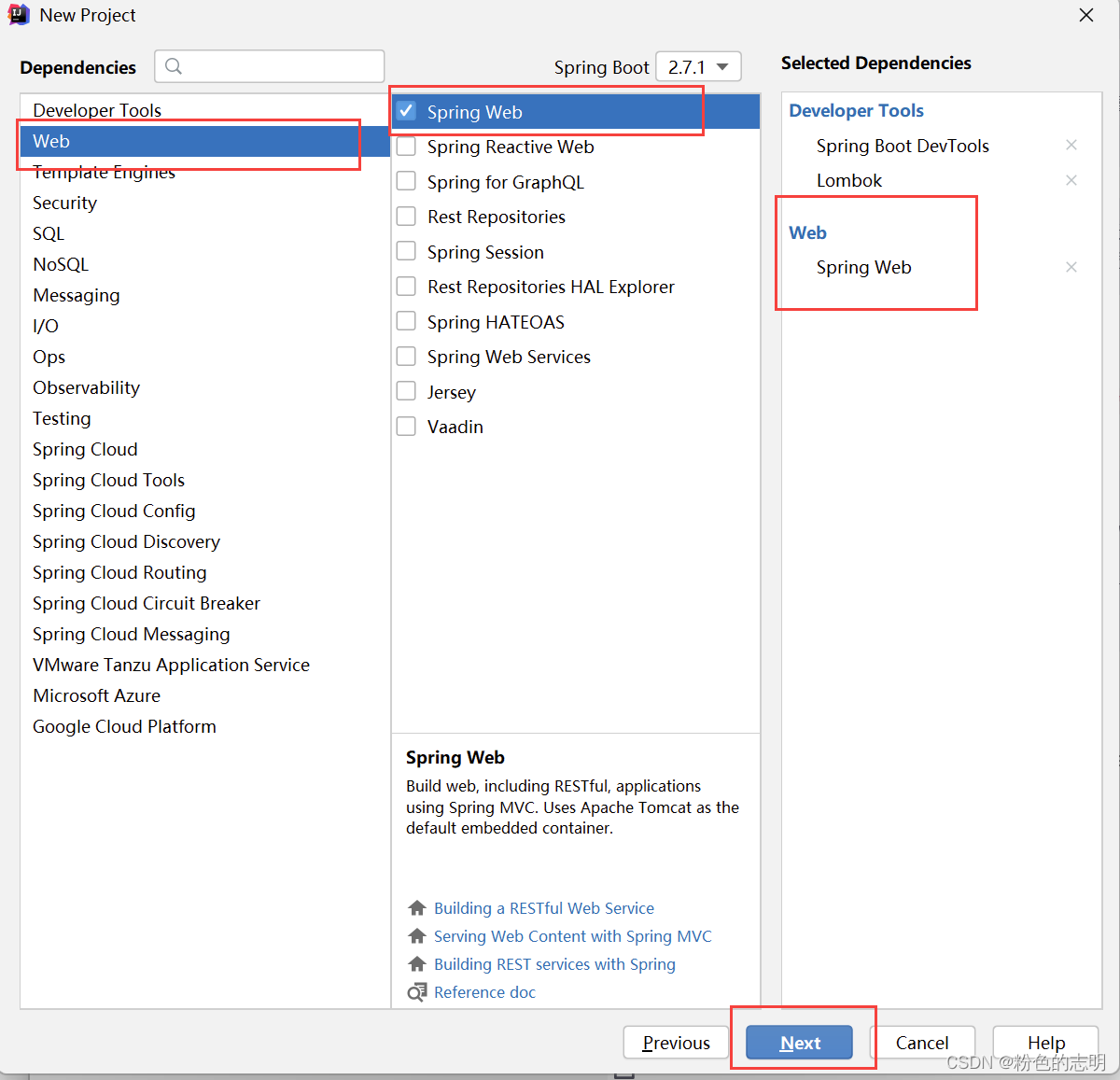Enable the Spring Reactive Web checkbox
This screenshot has width=1120, height=1080.
pyautogui.click(x=406, y=147)
